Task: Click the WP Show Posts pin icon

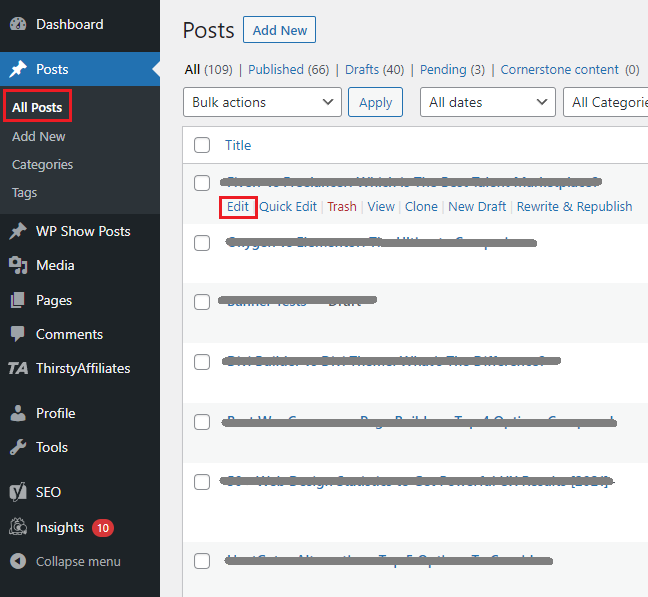Action: click(18, 231)
